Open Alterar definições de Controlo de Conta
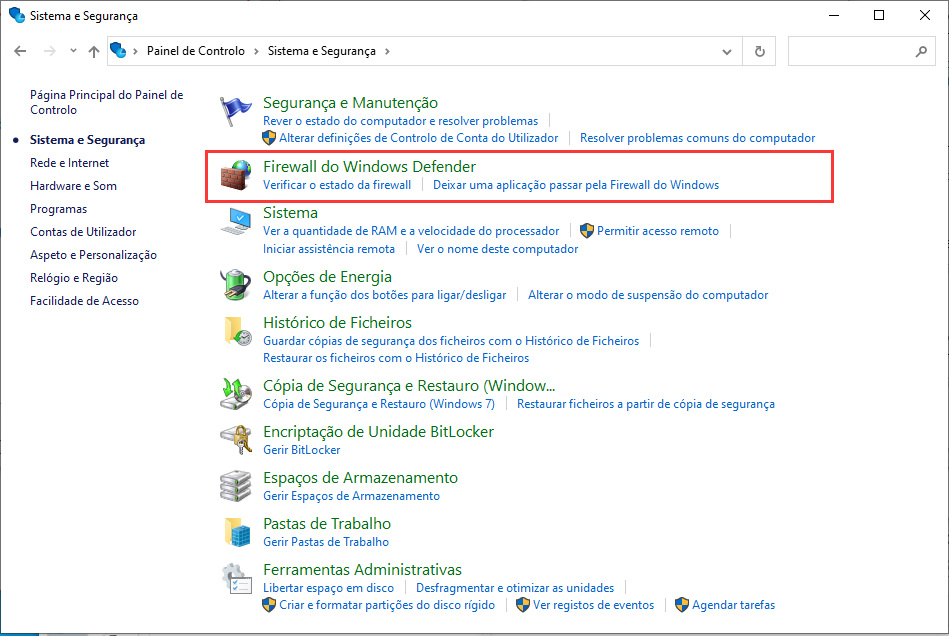This screenshot has height=636, width=949. 418,138
